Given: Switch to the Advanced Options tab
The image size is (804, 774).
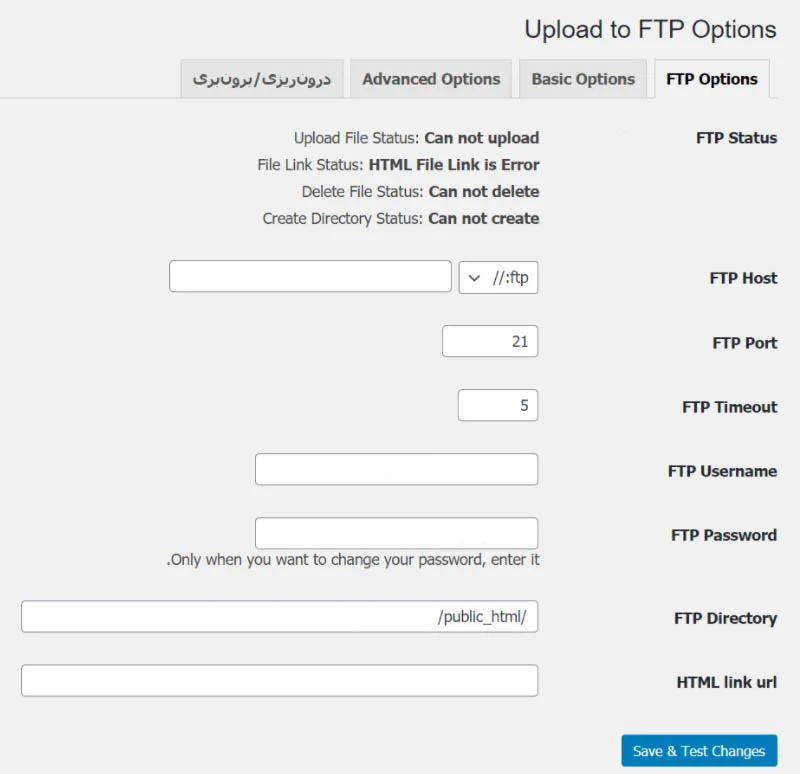Looking at the screenshot, I should click(431, 78).
